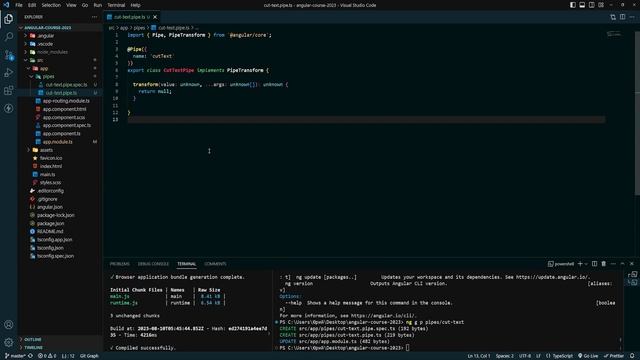This screenshot has height=360, width=640.
Task: Open the Source Control view
Action: (9, 55)
